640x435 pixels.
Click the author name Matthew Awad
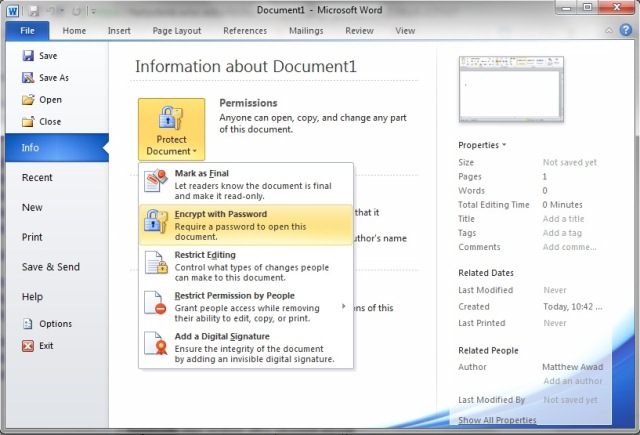(573, 367)
